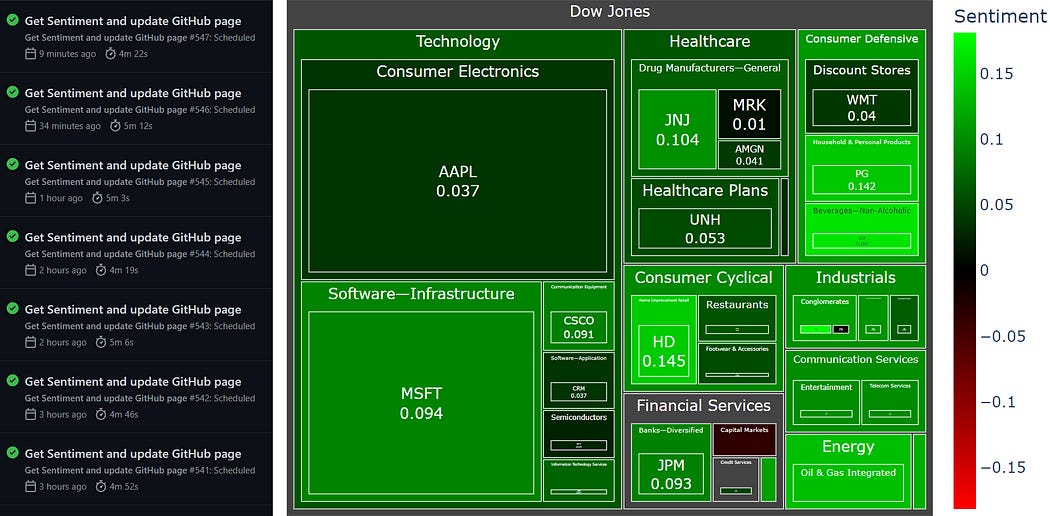This screenshot has height=516, width=1050.
Task: Click the stopwatch icon beside '4m 46s'
Action: point(101,414)
